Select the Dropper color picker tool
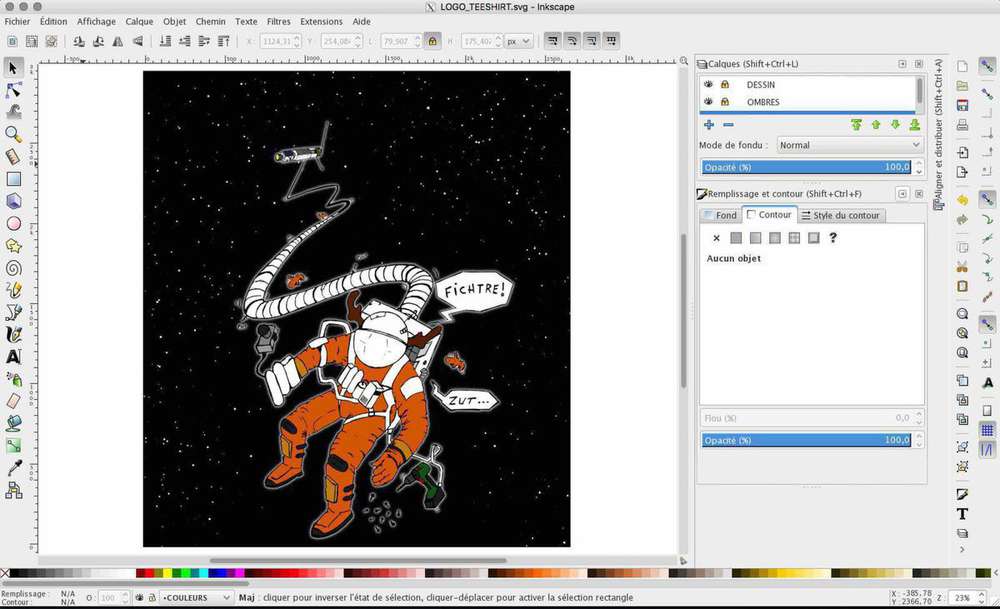Image resolution: width=1000 pixels, height=609 pixels. coord(13,468)
